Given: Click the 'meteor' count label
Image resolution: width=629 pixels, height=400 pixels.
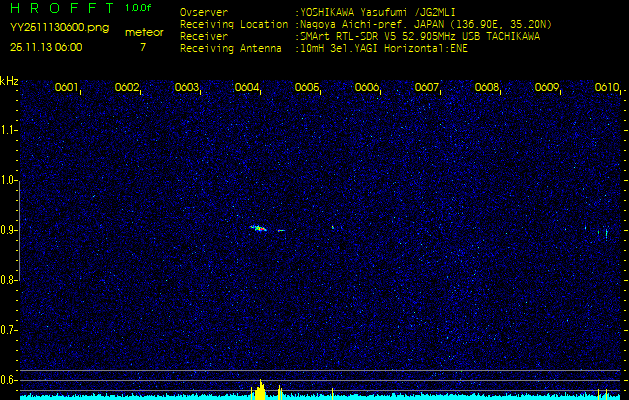Looking at the screenshot, I should (144, 33).
